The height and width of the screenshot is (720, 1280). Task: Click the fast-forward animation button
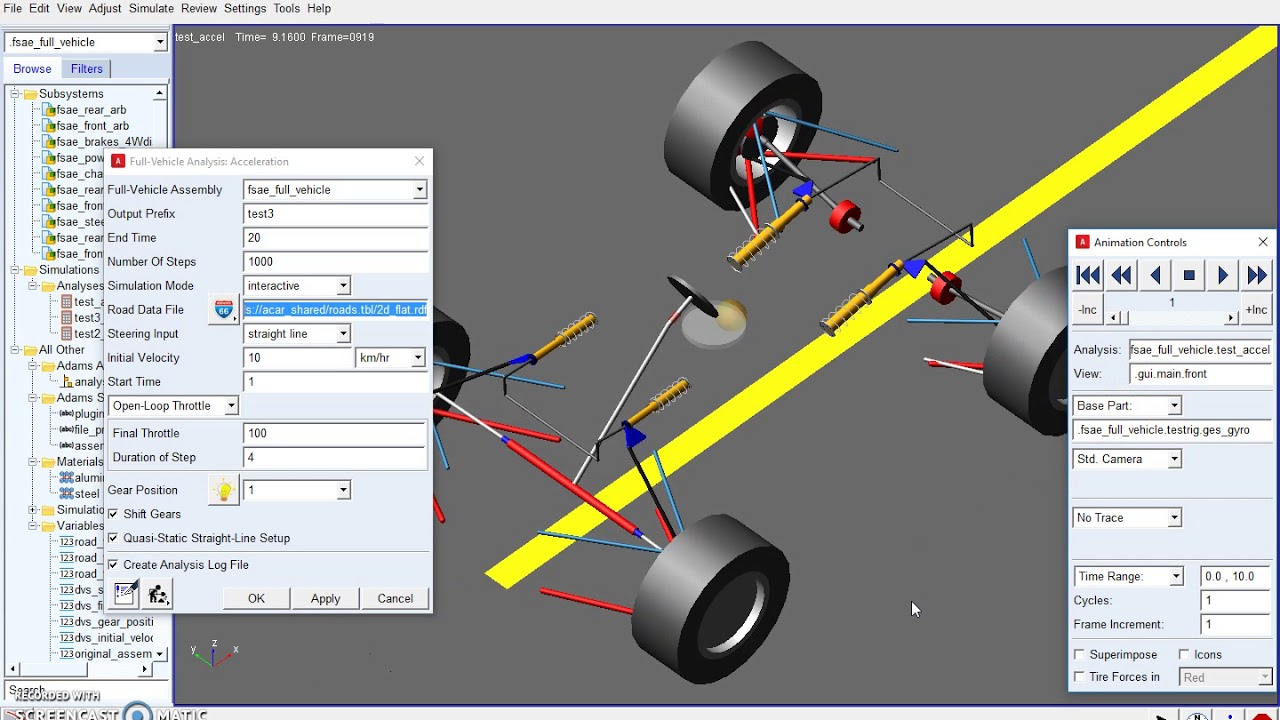1257,276
